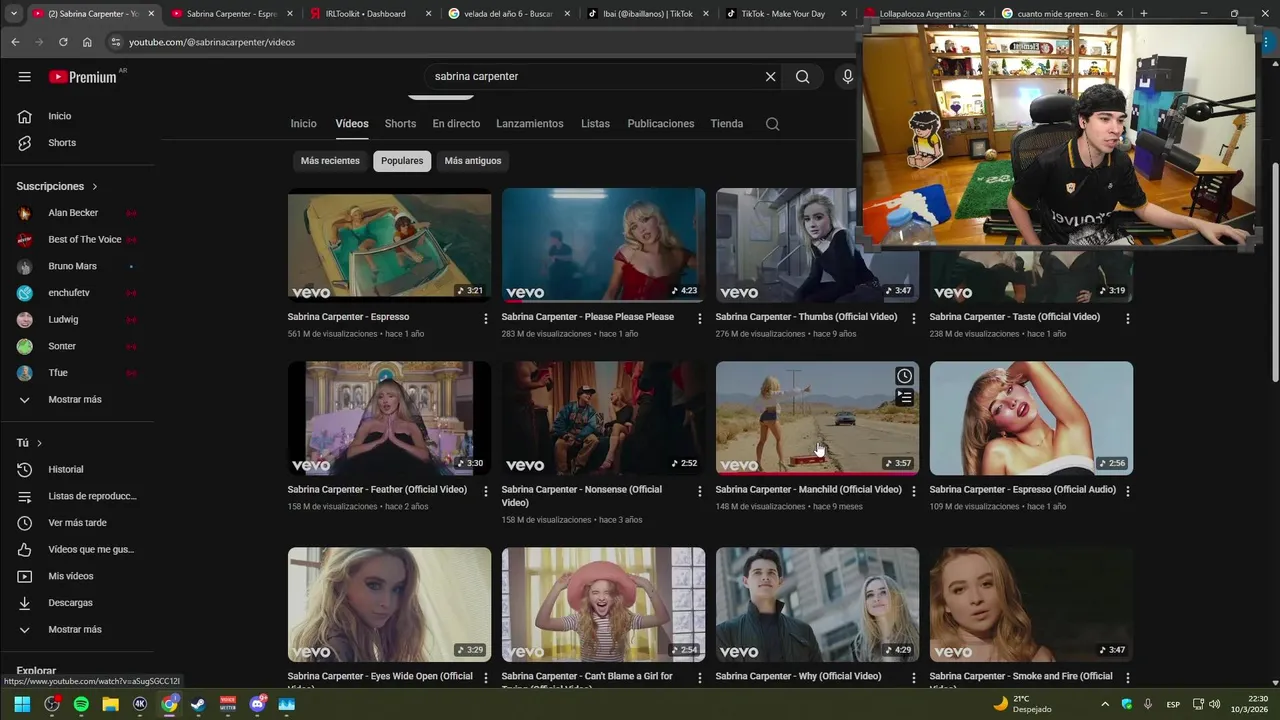Expand Mostrar más under Tú section
The width and height of the screenshot is (1280, 720).
coord(77,630)
